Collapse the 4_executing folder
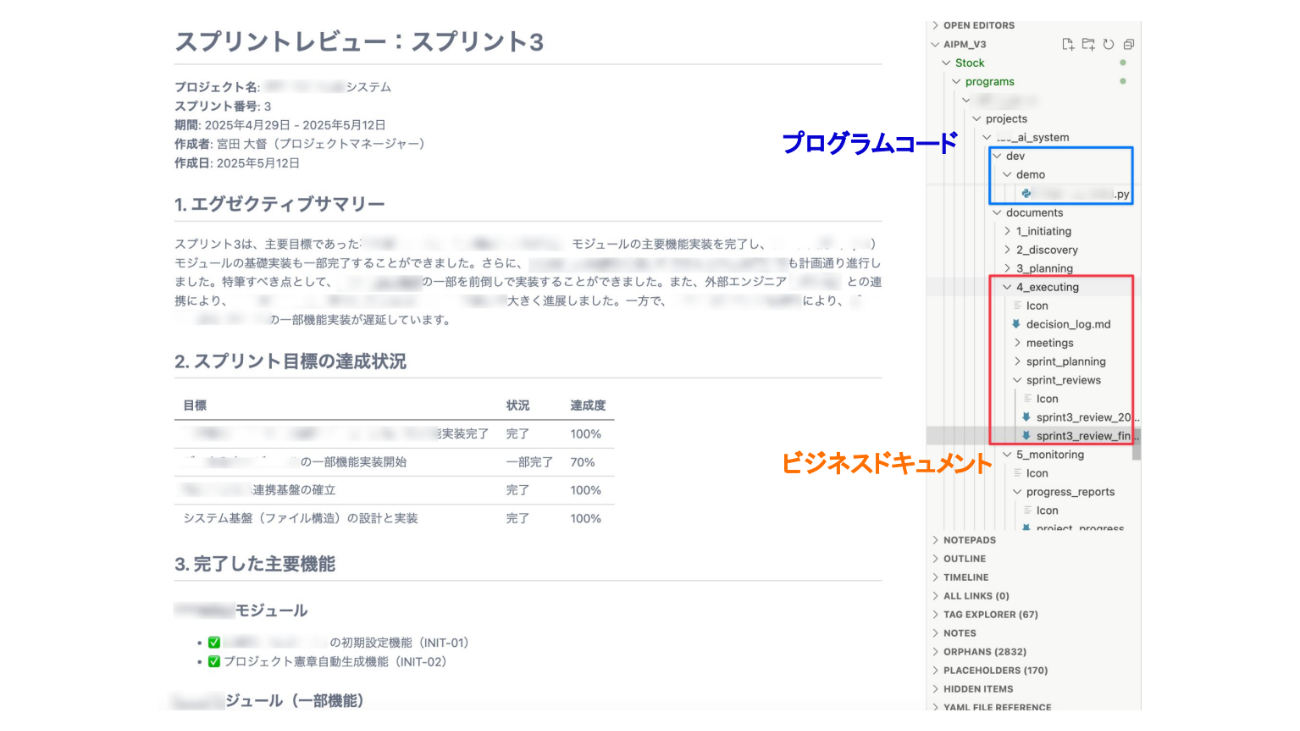 point(1008,287)
